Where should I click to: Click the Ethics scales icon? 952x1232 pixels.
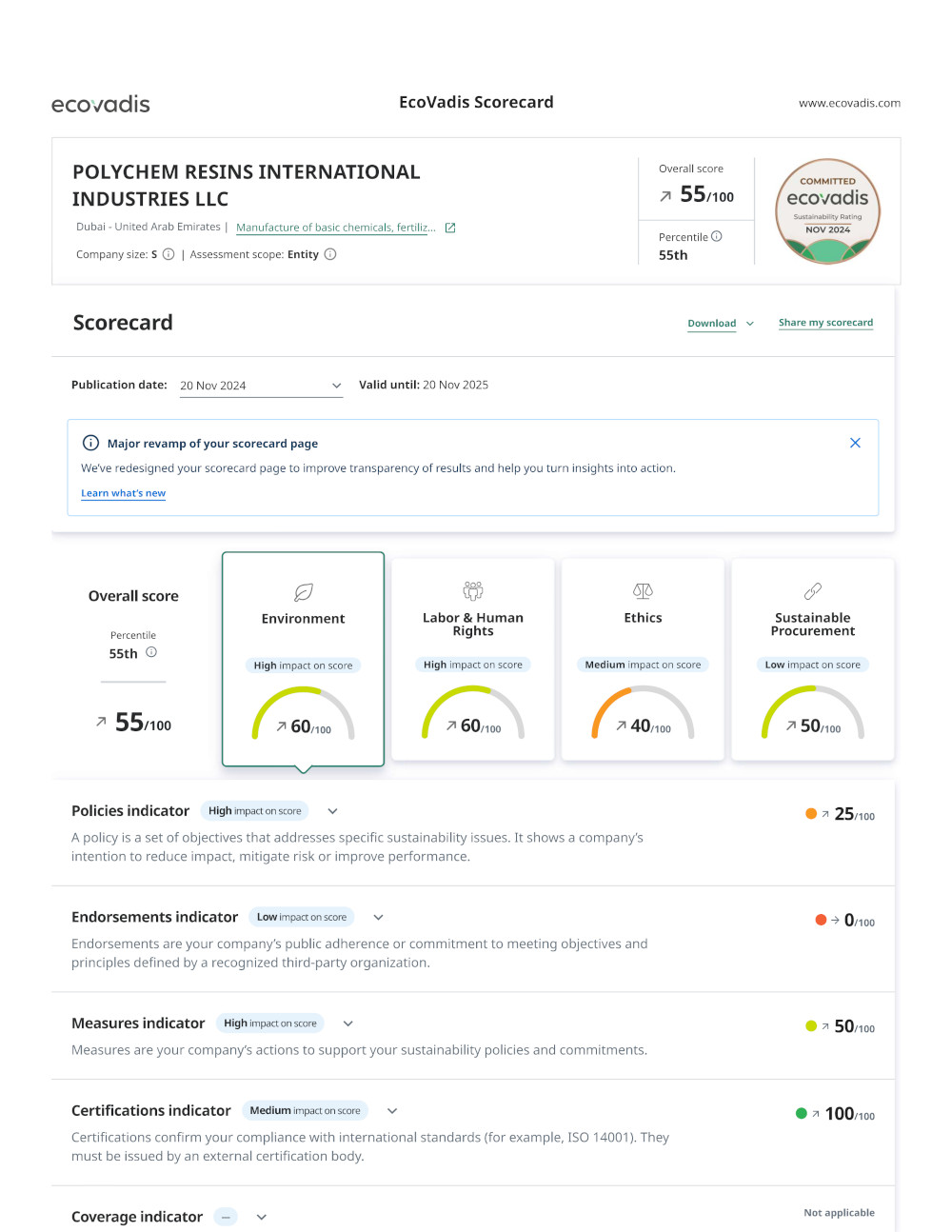tap(644, 591)
